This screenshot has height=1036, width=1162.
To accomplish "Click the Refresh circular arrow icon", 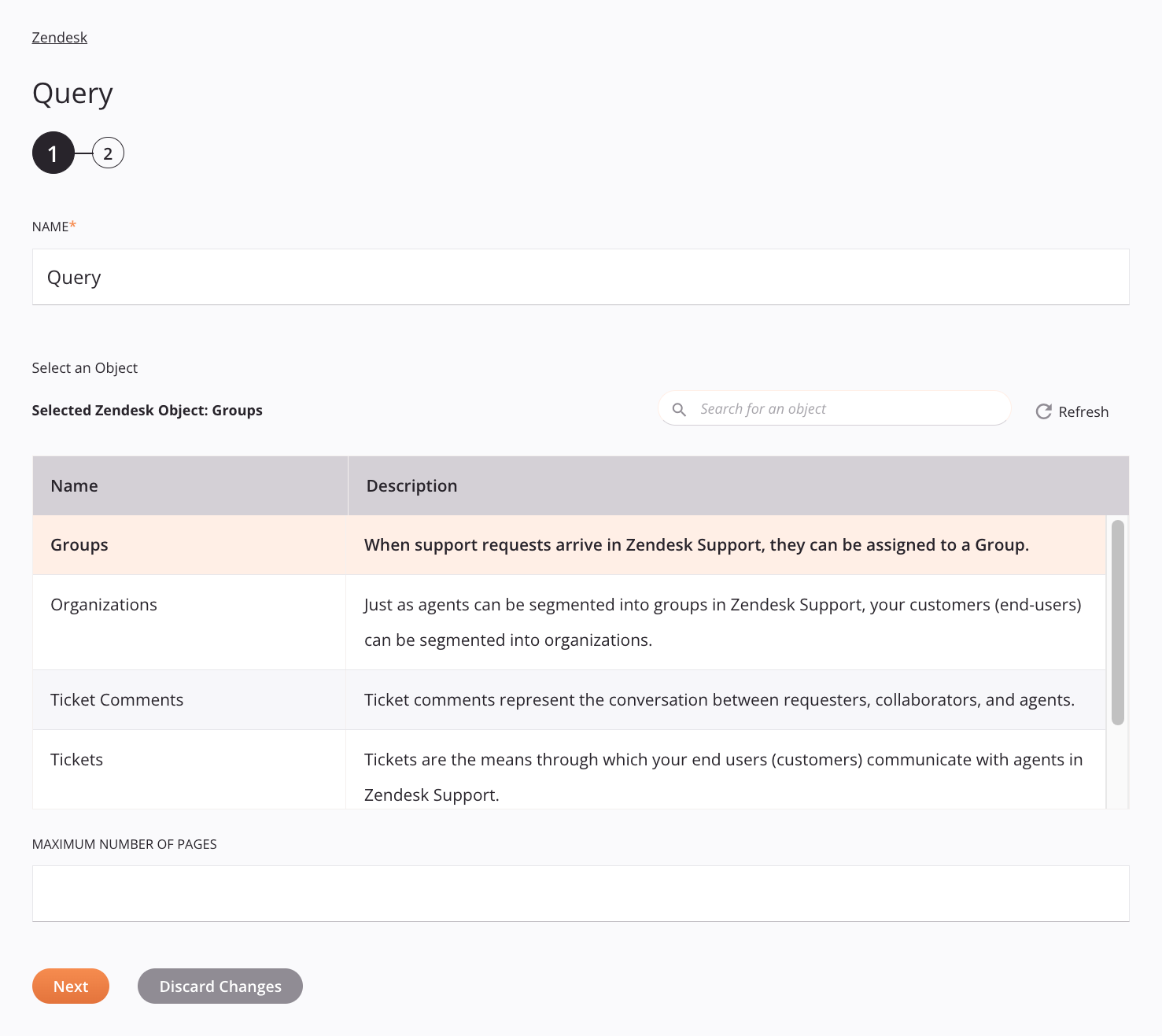I will tap(1043, 411).
